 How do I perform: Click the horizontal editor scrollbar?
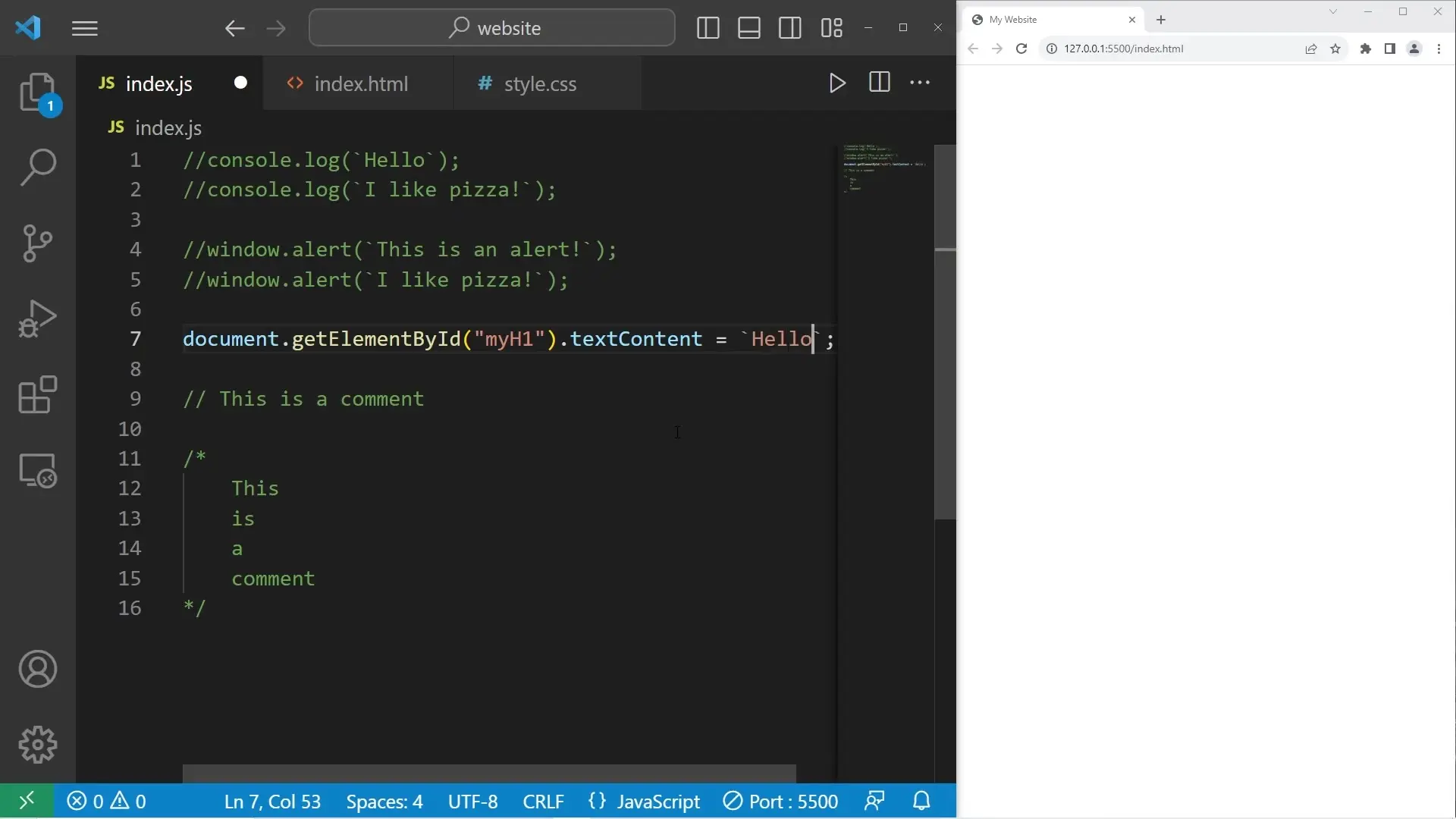[489, 773]
